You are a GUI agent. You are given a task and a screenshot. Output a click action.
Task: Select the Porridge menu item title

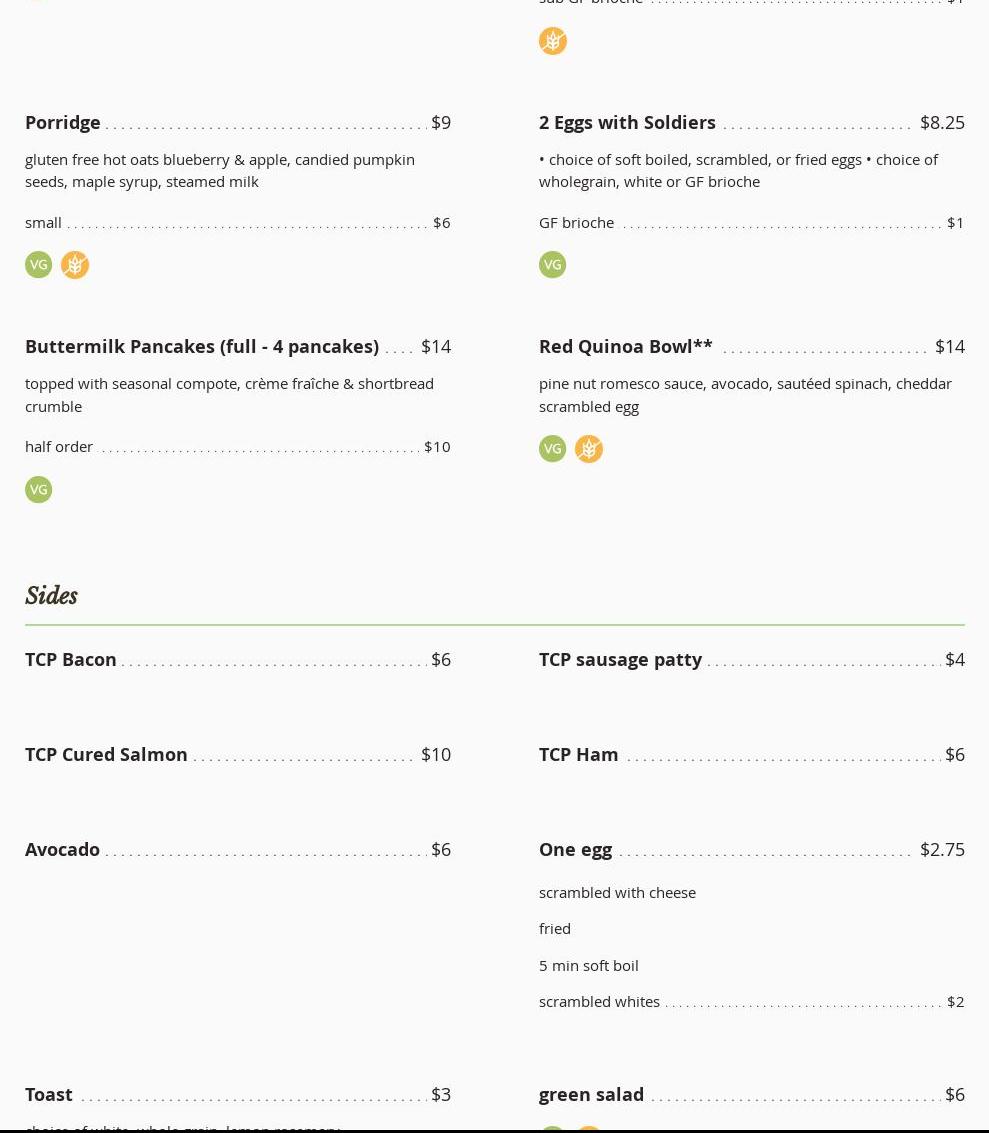pyautogui.click(x=63, y=122)
